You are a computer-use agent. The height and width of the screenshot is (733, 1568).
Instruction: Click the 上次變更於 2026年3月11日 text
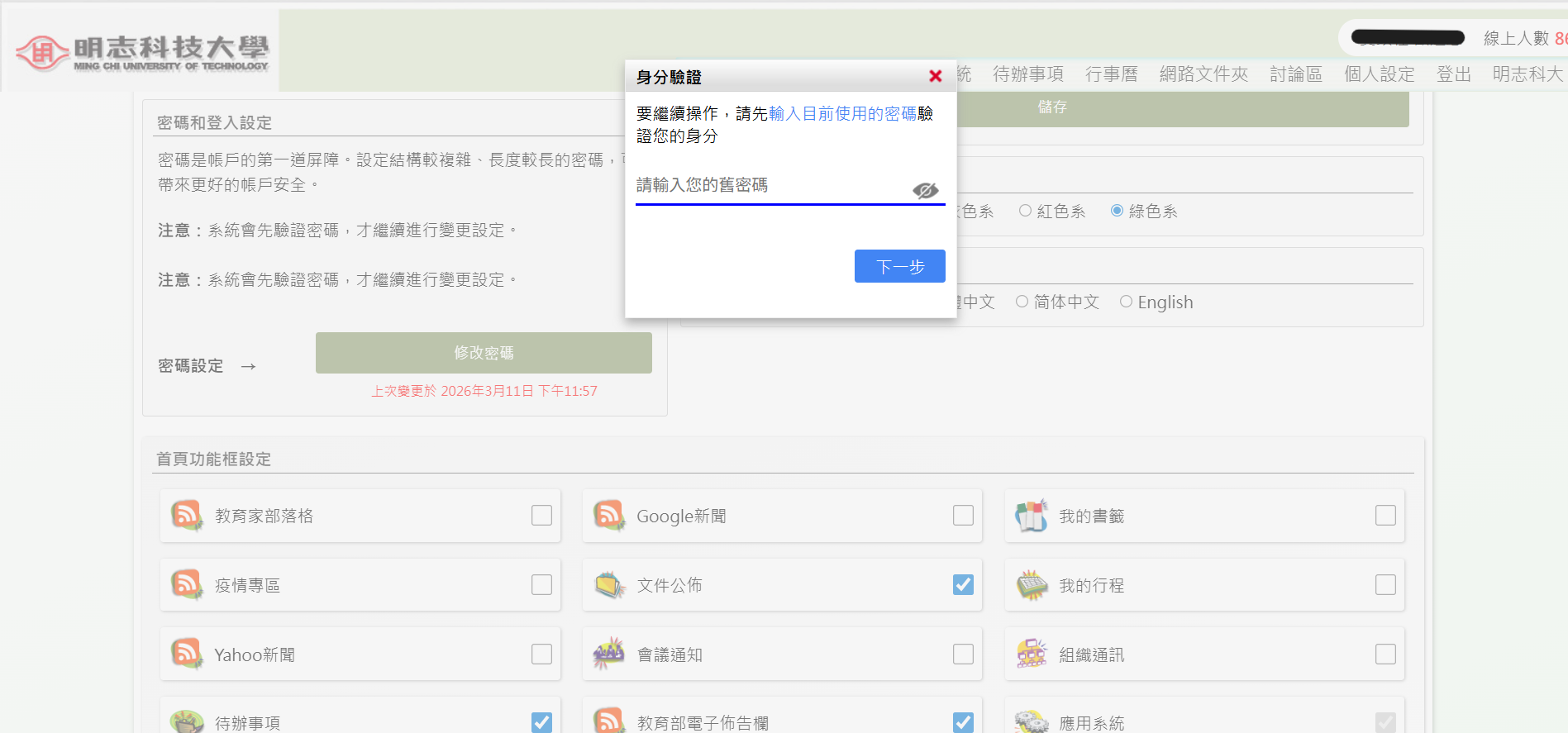[484, 391]
